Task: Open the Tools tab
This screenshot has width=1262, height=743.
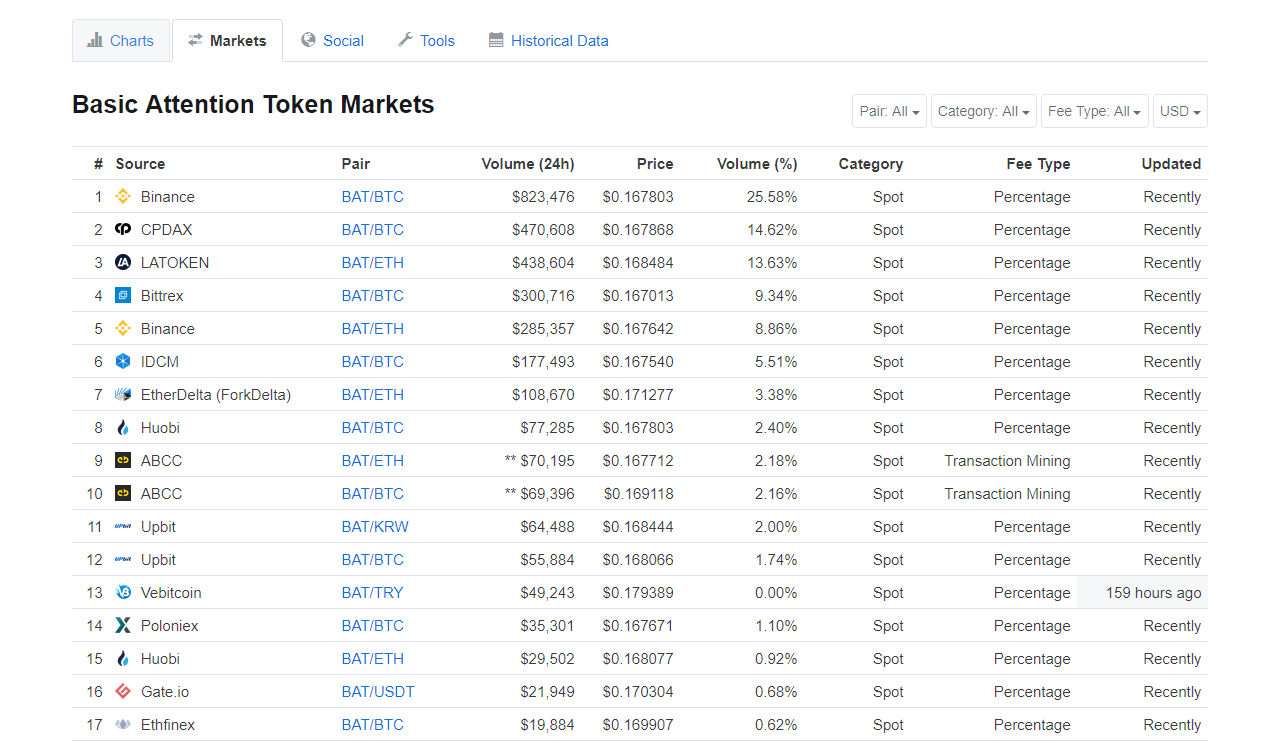Action: point(426,41)
